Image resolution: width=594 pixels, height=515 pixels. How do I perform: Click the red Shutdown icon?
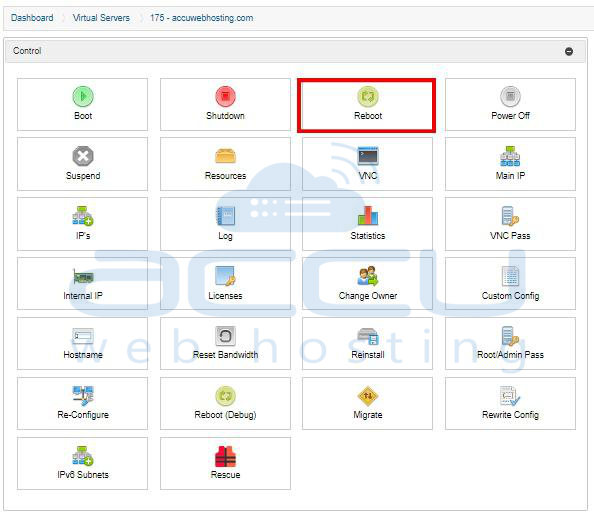pyautogui.click(x=225, y=96)
